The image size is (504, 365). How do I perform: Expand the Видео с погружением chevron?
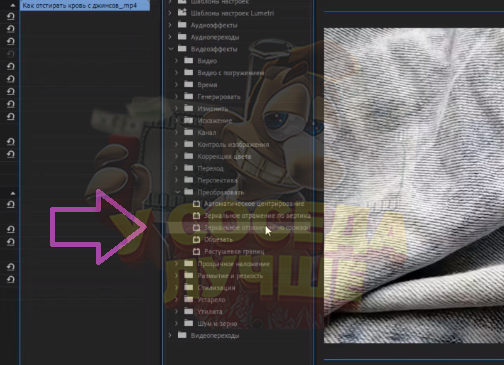click(x=177, y=73)
